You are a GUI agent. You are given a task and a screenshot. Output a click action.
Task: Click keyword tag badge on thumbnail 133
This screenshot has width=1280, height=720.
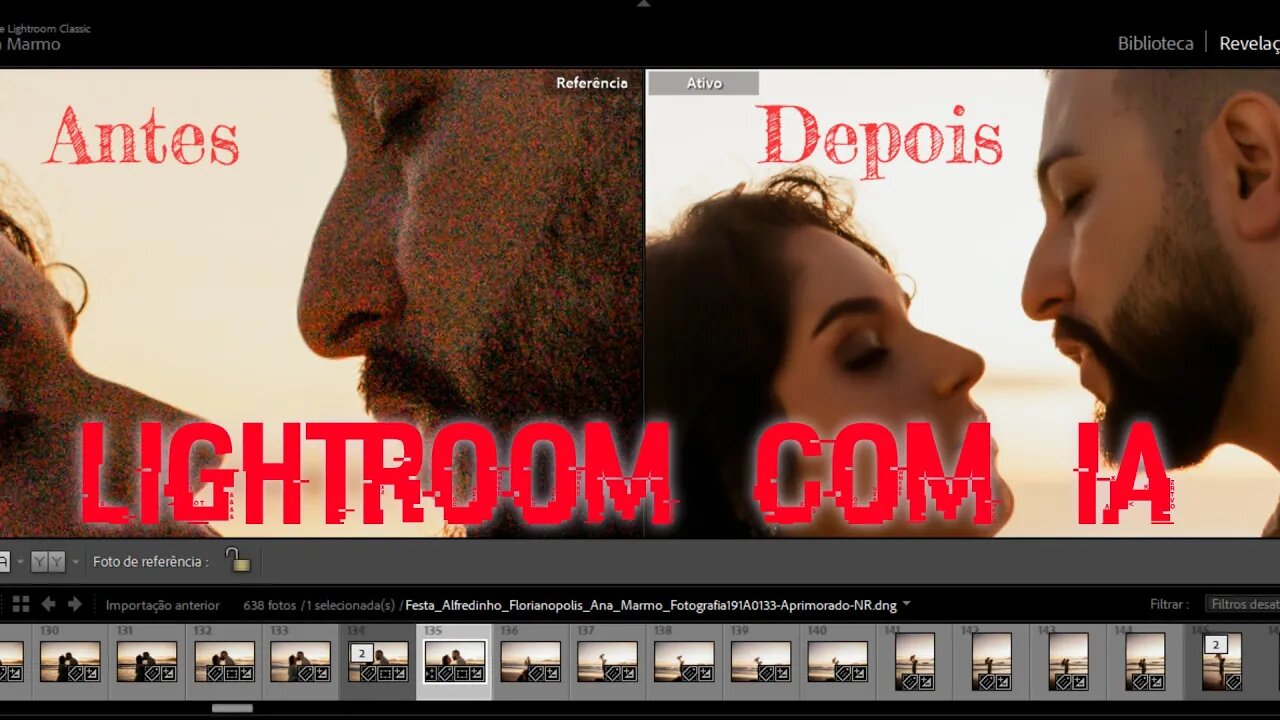306,673
